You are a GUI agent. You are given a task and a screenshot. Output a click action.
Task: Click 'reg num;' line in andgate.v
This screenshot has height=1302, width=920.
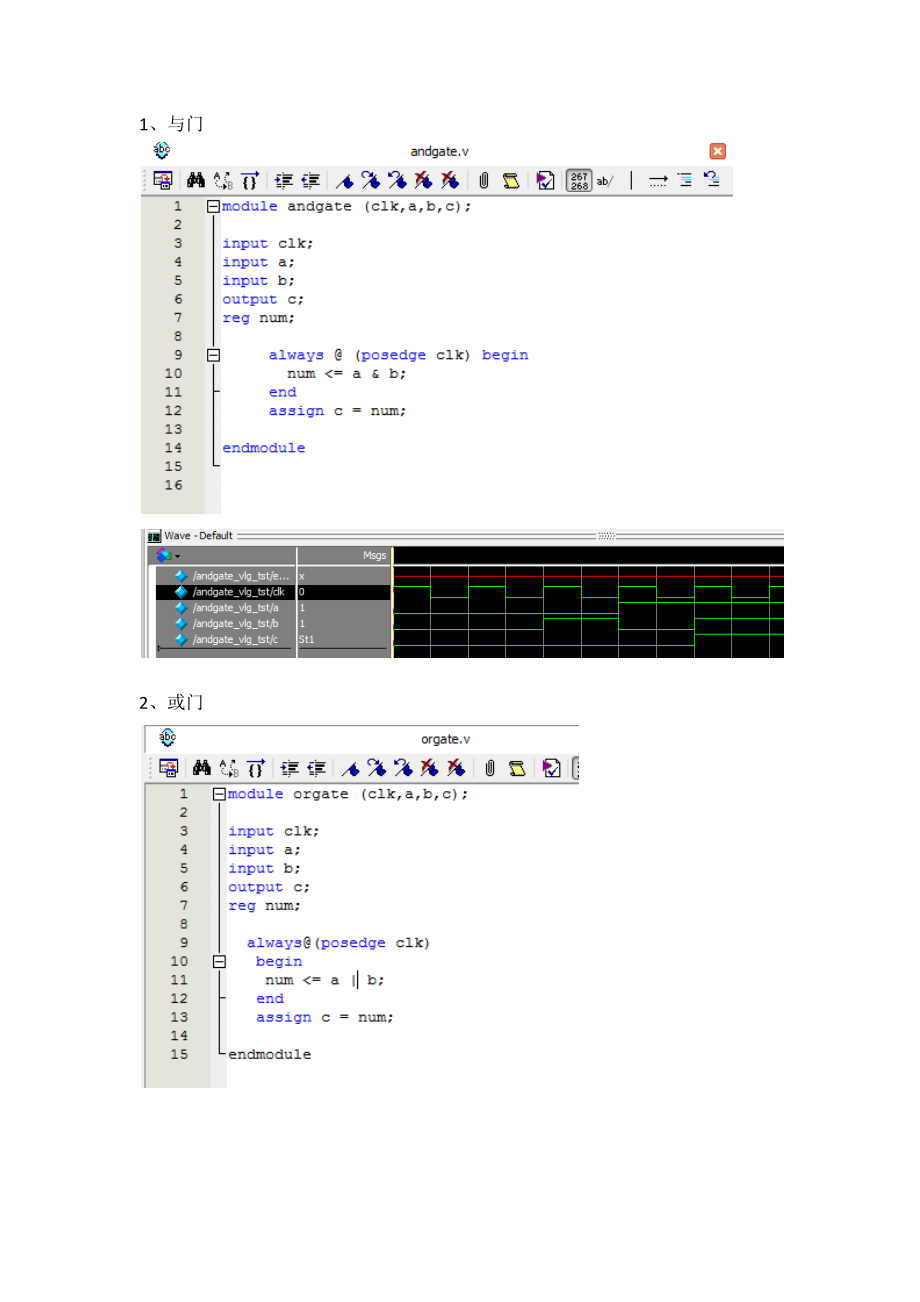(259, 317)
